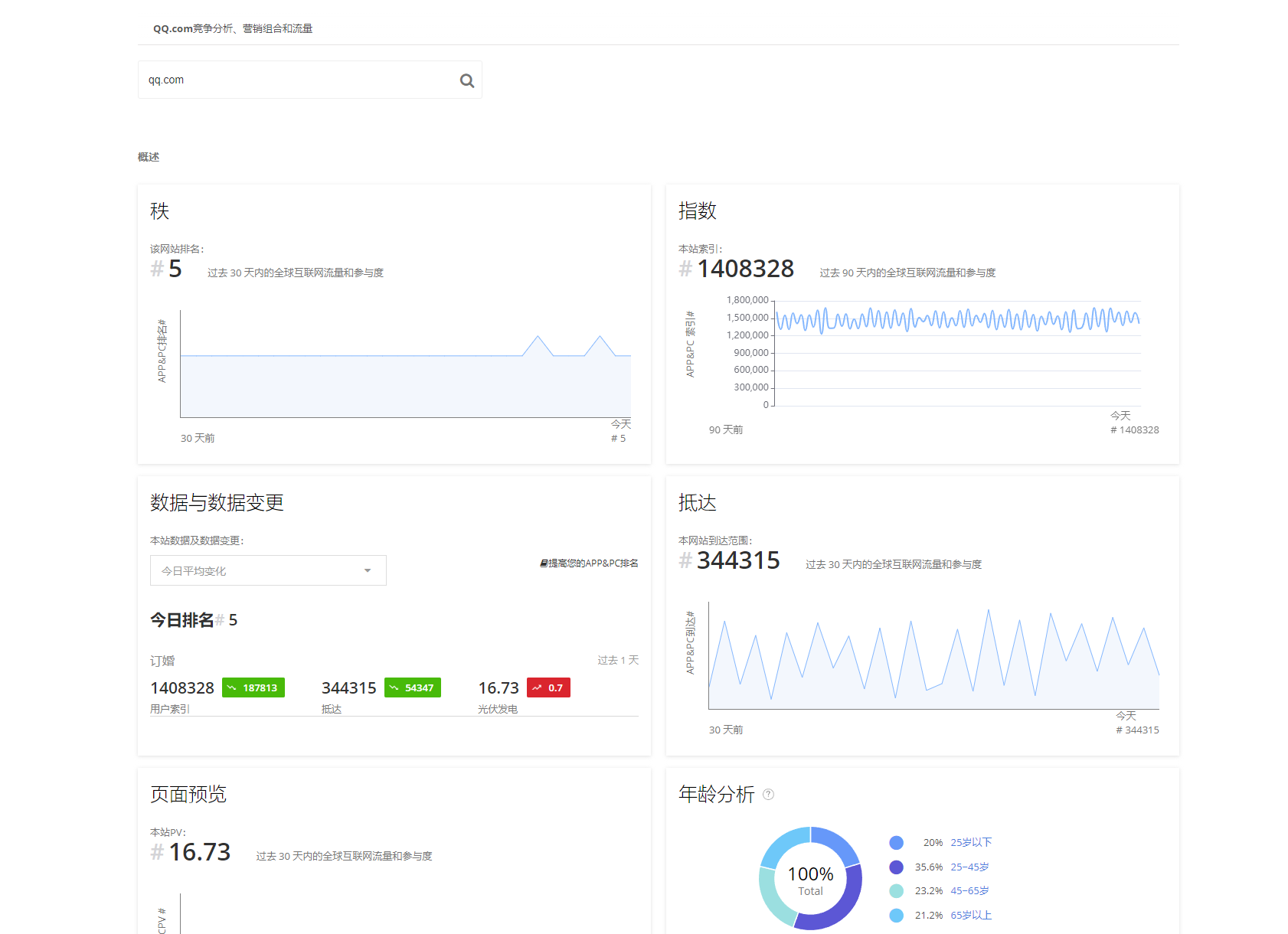This screenshot has height=934, width=1288.
Task: Click the 1408328 index number heading
Action: [x=745, y=269]
